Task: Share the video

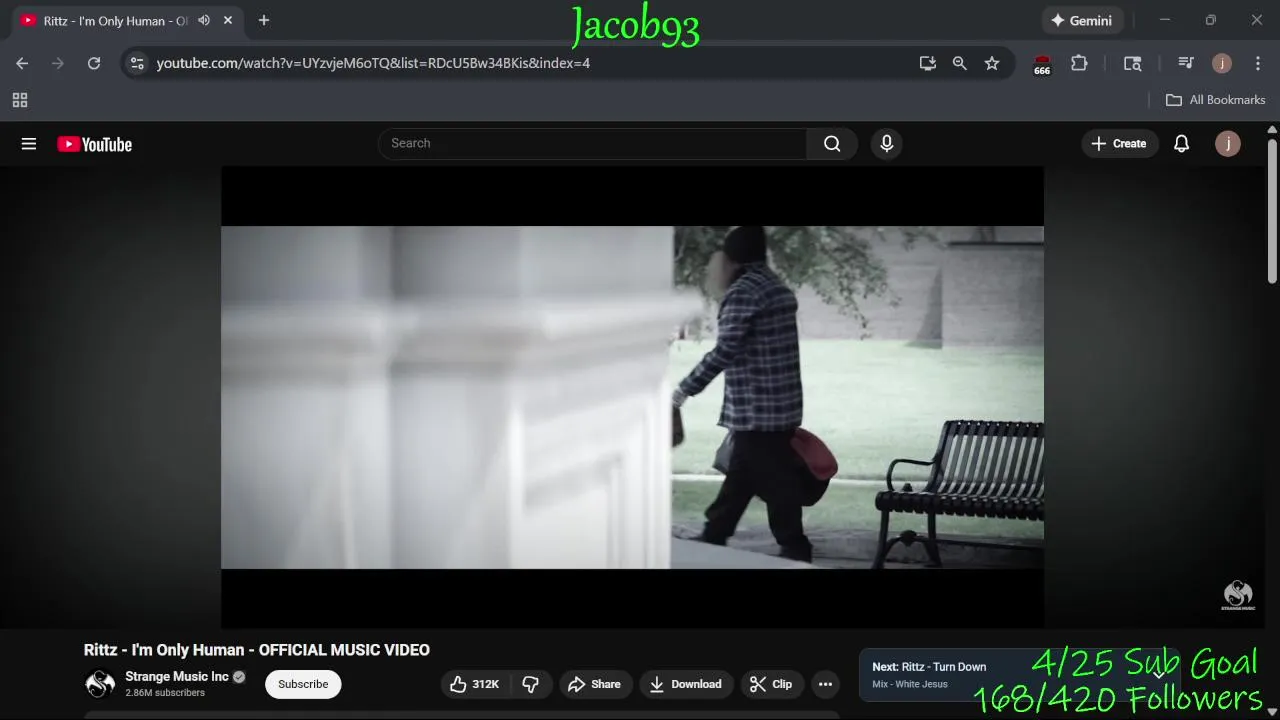Action: coord(595,684)
